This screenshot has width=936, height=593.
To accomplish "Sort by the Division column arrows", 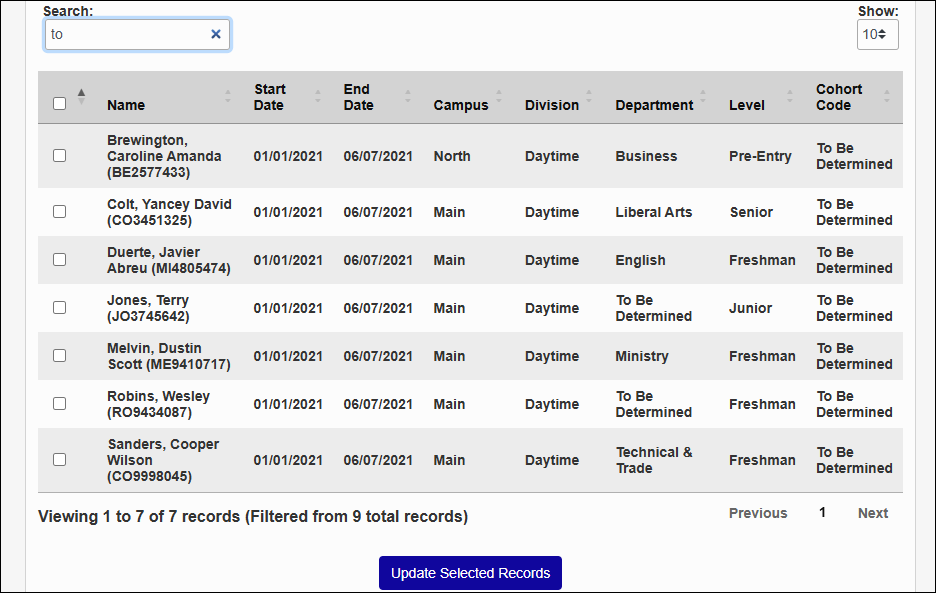I will [589, 97].
